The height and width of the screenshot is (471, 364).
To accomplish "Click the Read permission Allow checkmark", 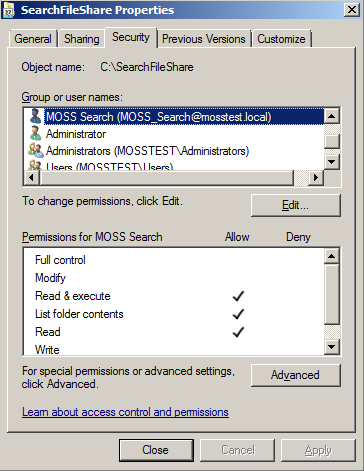I will coord(238,332).
